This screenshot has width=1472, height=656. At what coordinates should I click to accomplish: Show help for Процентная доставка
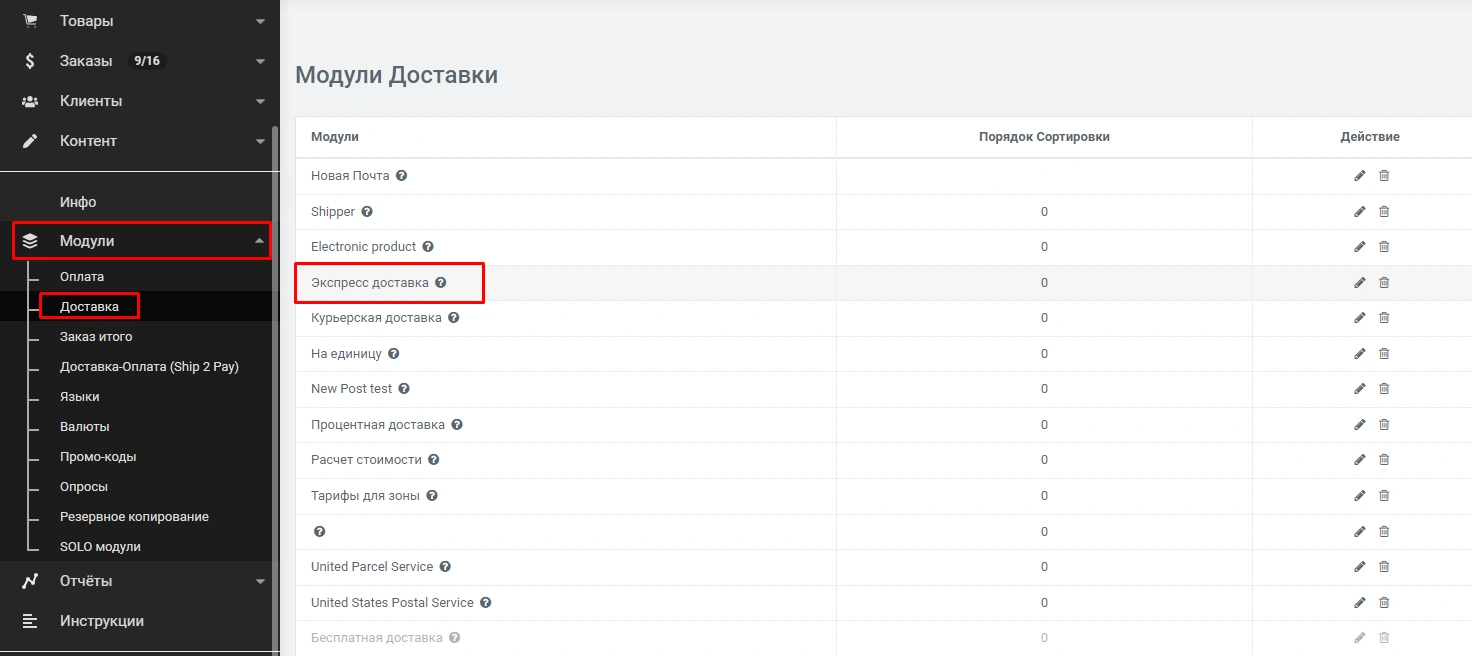click(457, 425)
